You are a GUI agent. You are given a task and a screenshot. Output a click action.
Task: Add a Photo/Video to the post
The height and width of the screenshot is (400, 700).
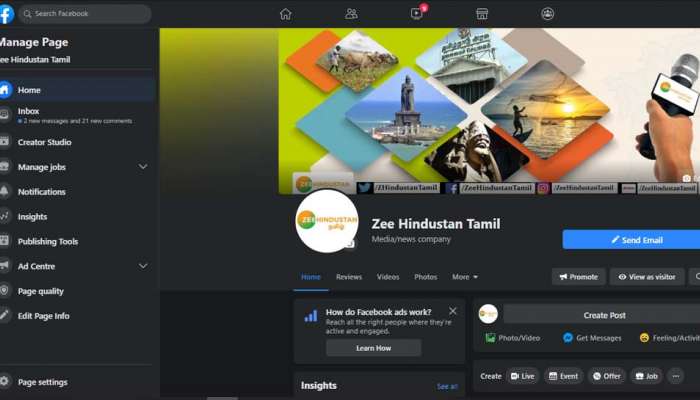(512, 338)
